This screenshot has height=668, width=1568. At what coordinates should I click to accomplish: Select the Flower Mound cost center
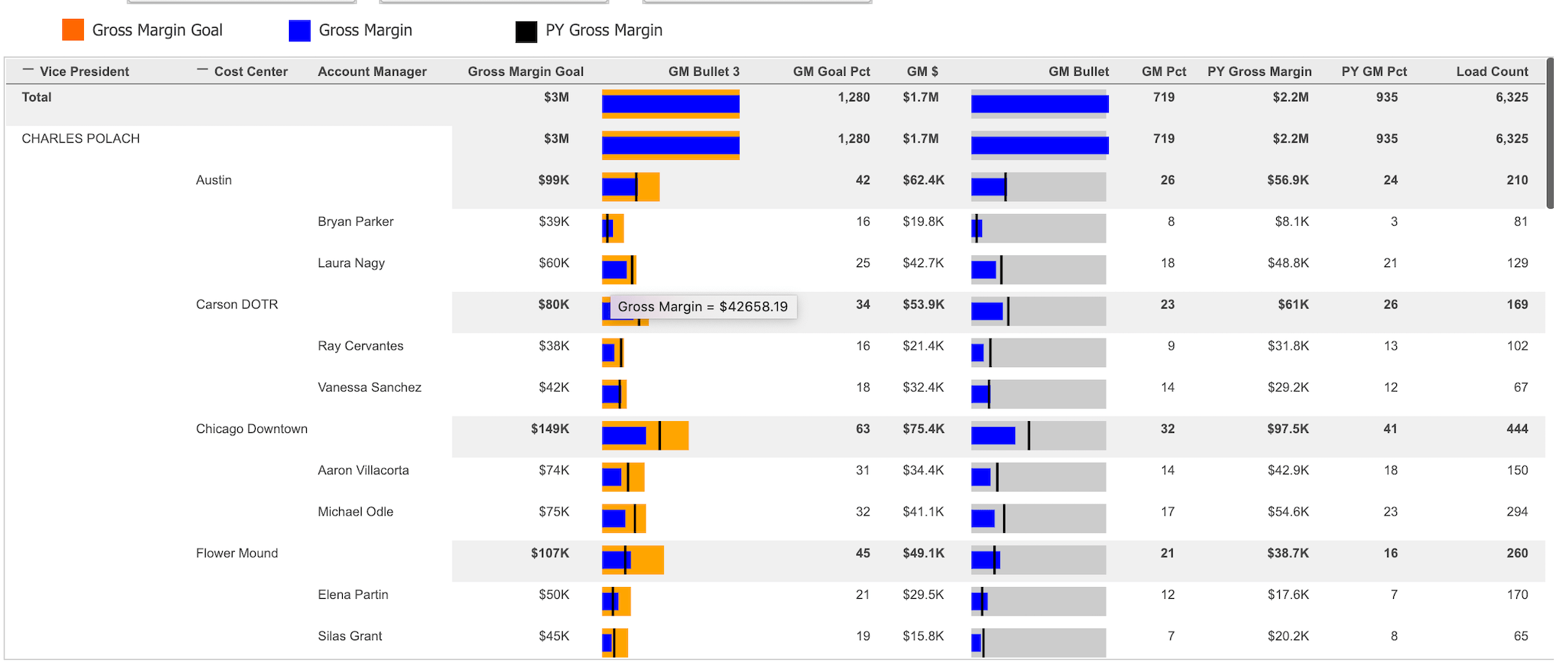point(236,553)
